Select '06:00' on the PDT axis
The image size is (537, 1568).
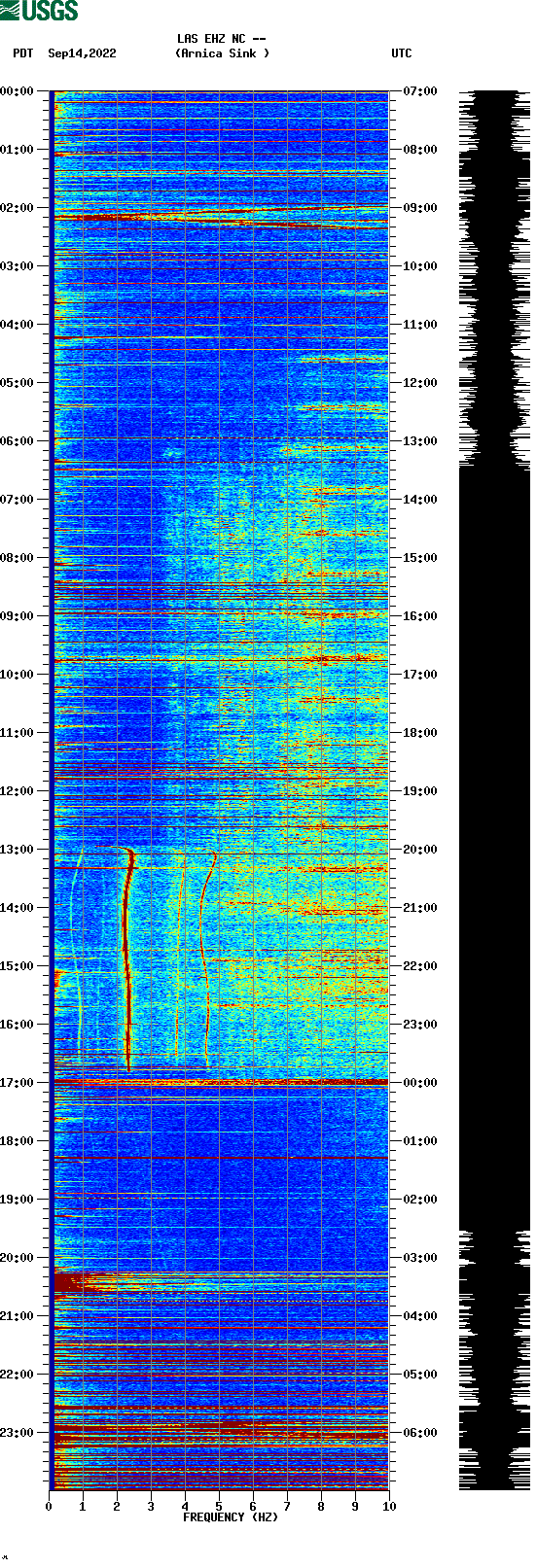[18, 441]
